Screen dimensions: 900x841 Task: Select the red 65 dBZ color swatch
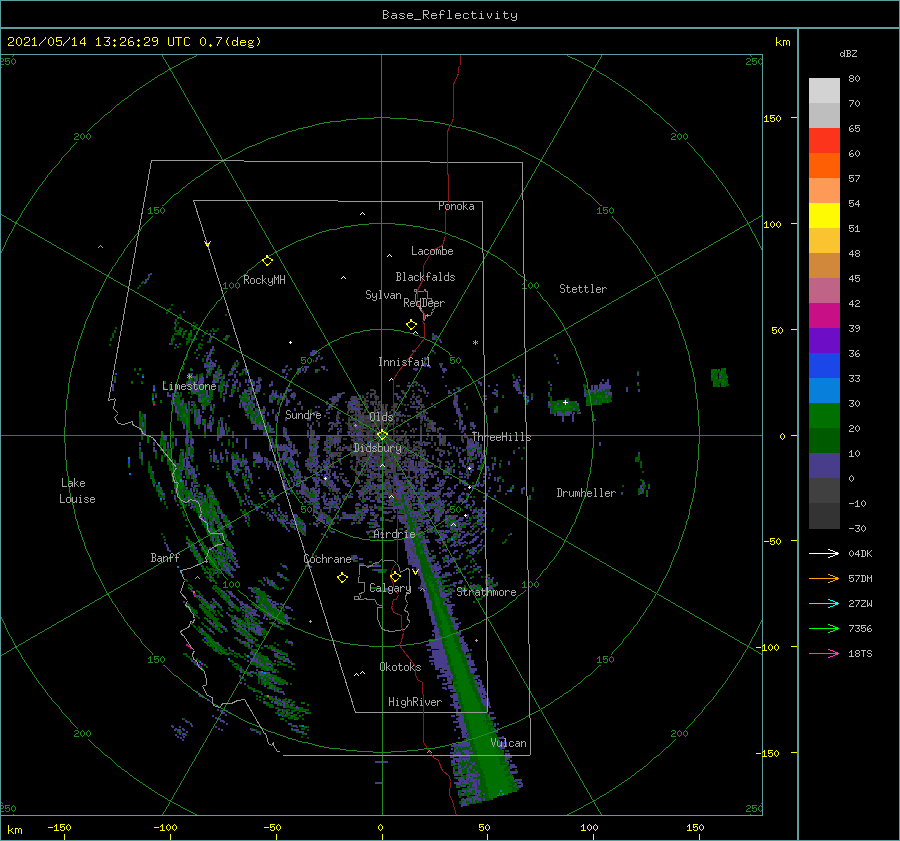click(824, 141)
